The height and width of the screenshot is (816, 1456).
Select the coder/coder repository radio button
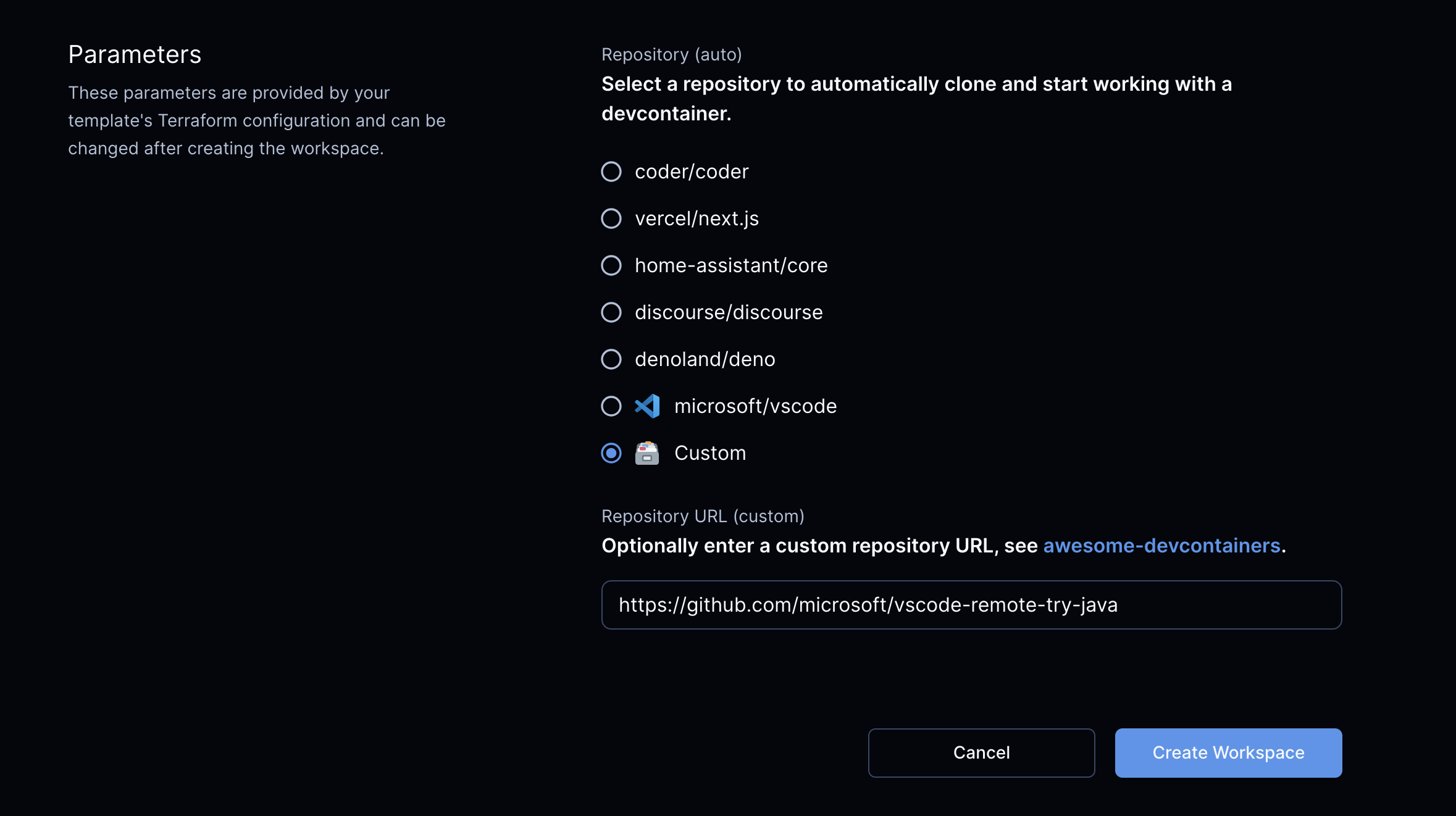(x=611, y=172)
